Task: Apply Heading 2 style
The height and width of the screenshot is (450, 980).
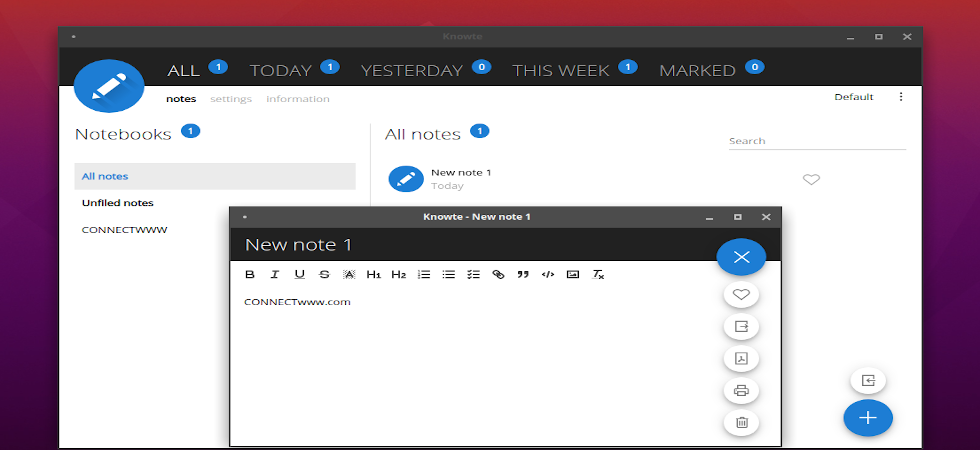Action: coord(399,274)
